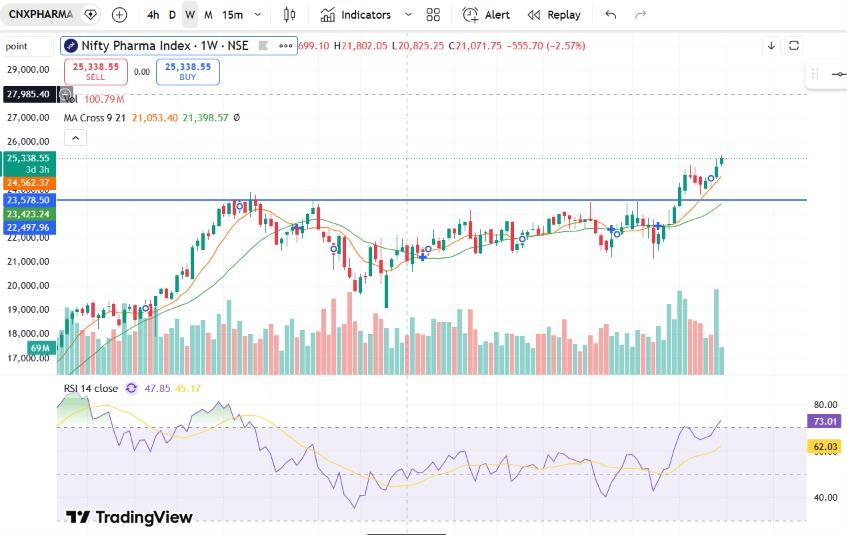Viewport: 847px width, 535px height.
Task: Click the 27,985.40 crosshair price label
Action: (28, 94)
